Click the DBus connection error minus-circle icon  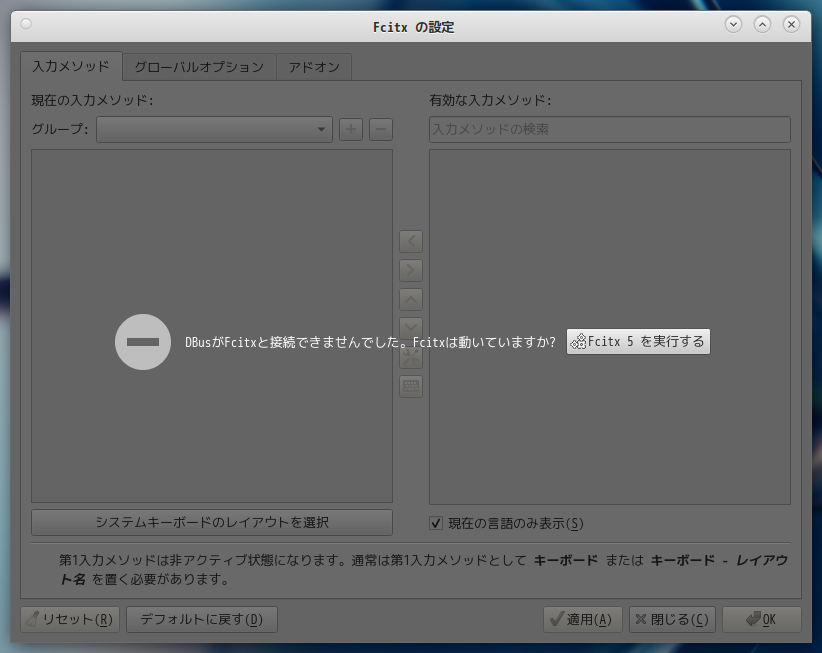point(143,342)
